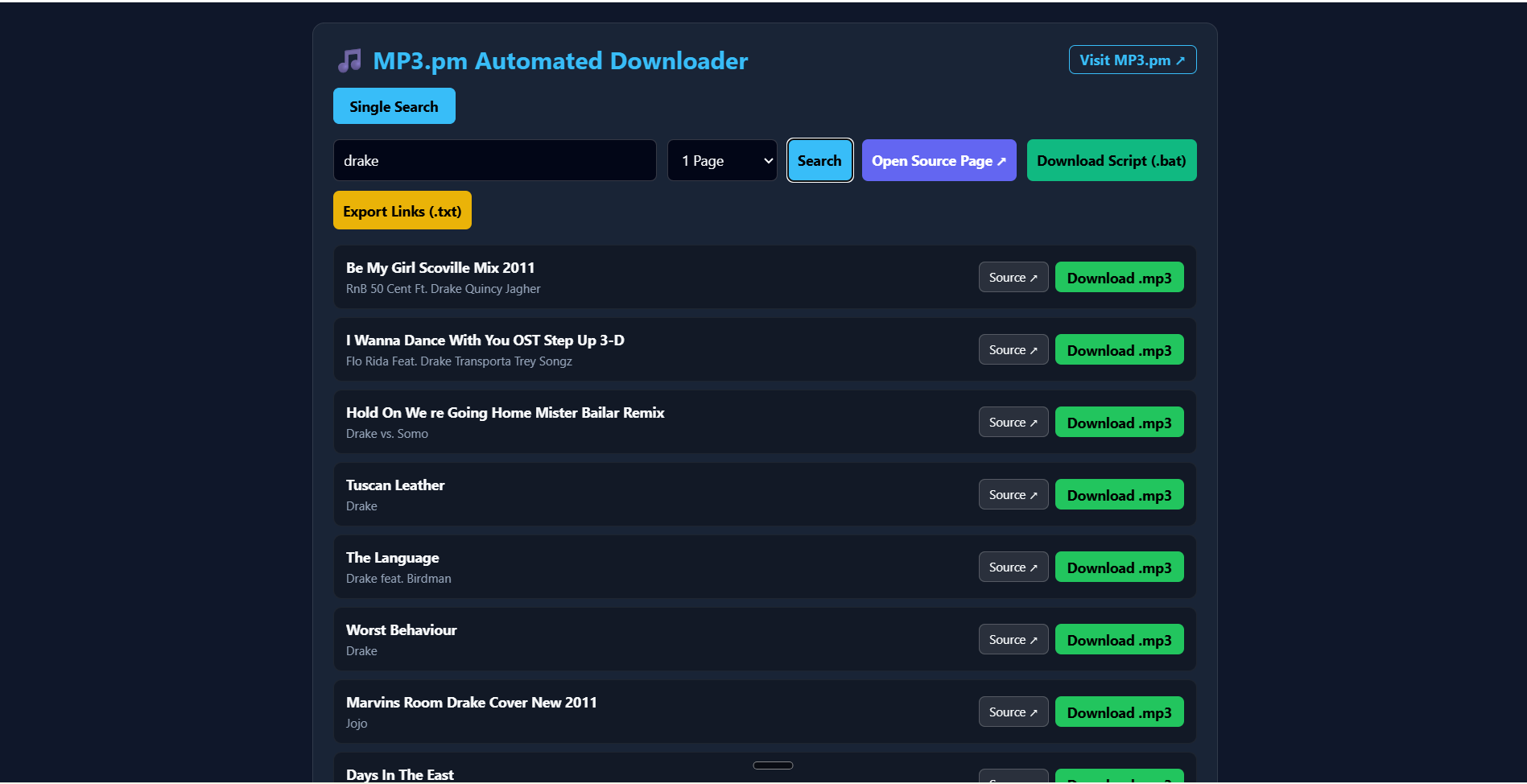
Task: Select Days In The East title
Action: pyautogui.click(x=400, y=774)
